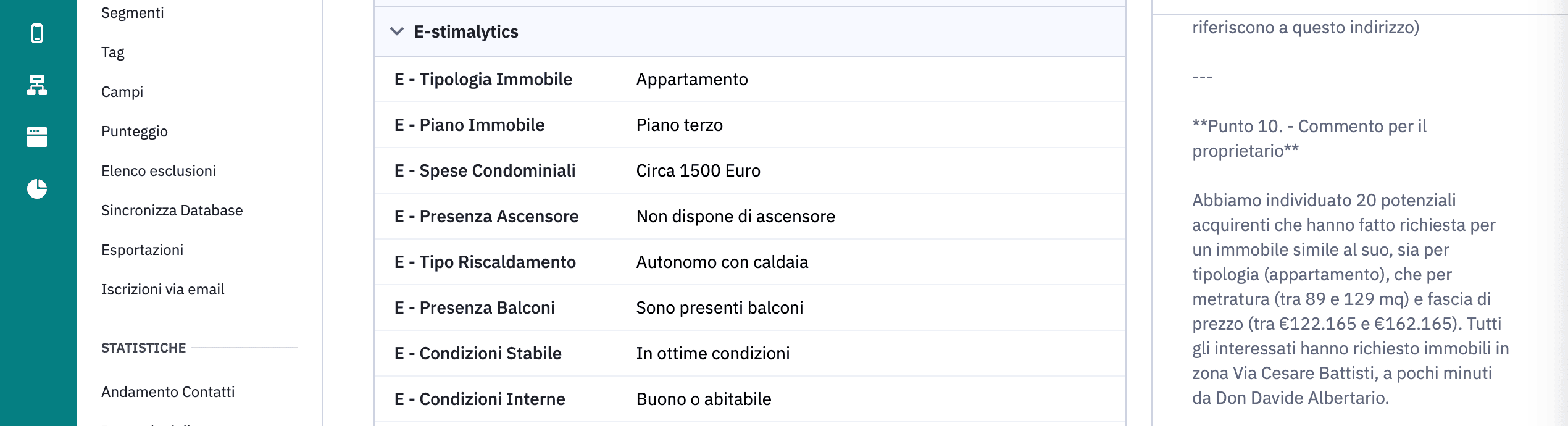Select Punteggio in the sidebar
This screenshot has width=1568, height=426.
point(135,132)
